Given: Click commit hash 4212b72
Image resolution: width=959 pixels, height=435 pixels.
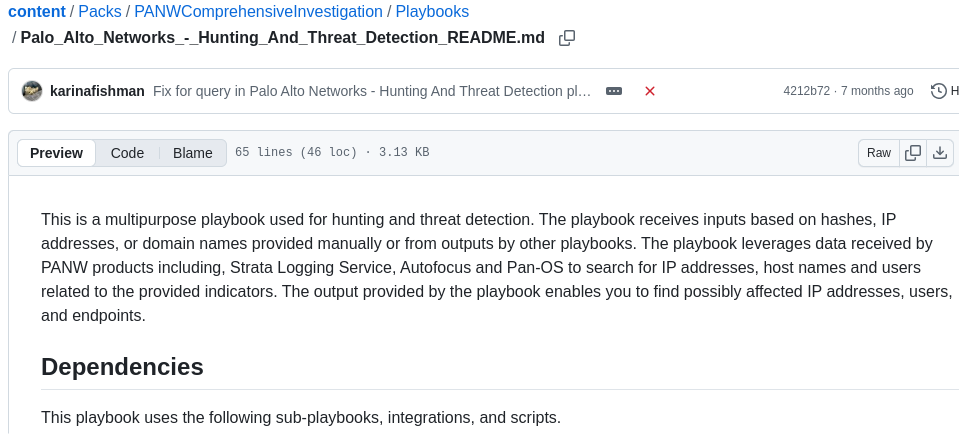Looking at the screenshot, I should (x=806, y=91).
